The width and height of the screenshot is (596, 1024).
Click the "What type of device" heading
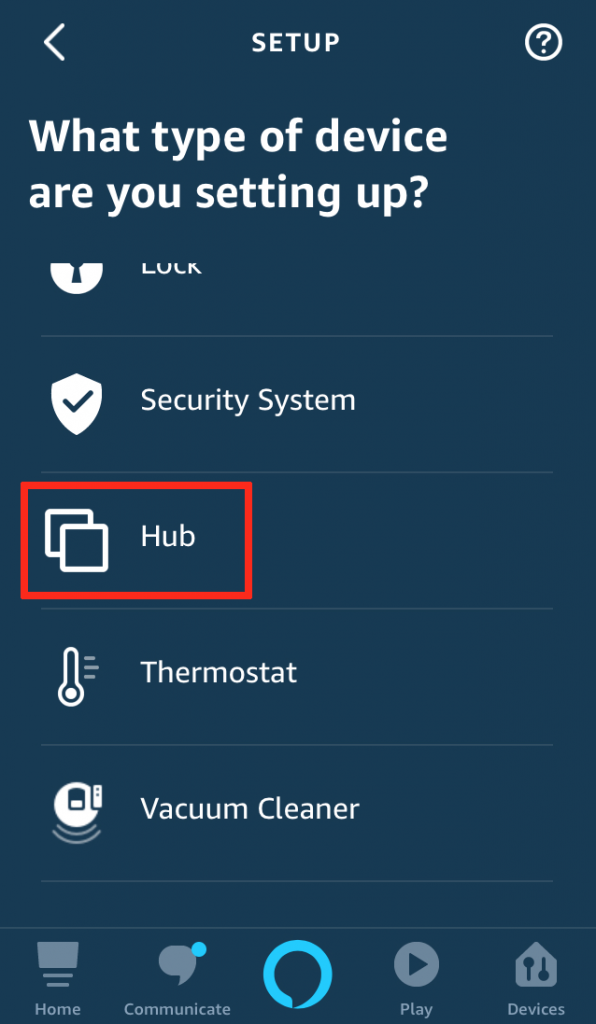point(238,136)
